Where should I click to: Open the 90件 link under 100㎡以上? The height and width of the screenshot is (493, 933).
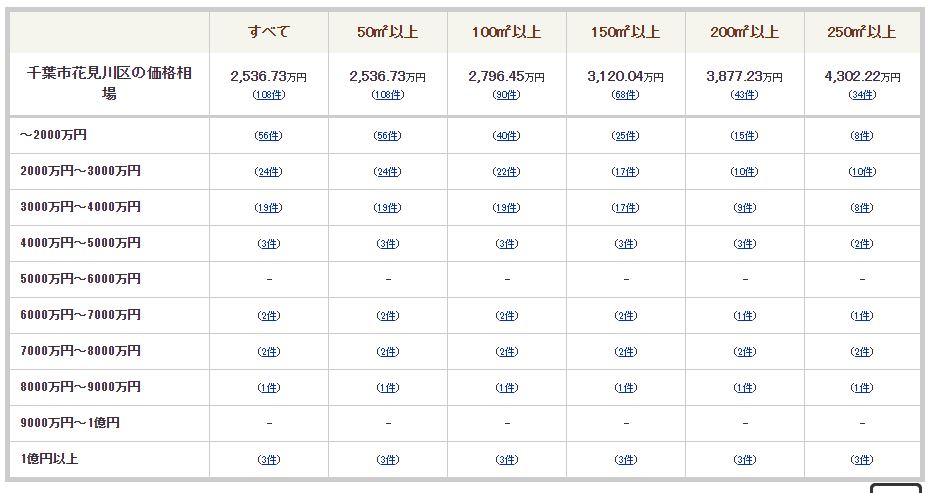[506, 95]
